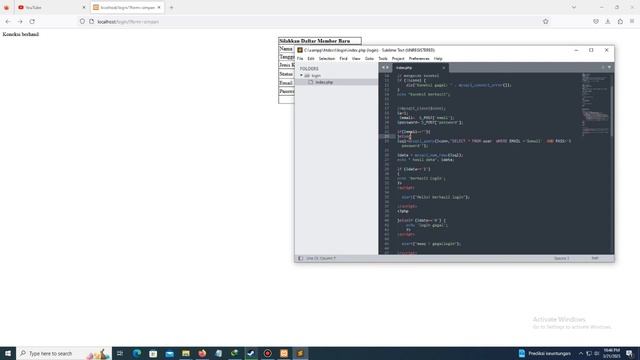Image resolution: width=640 pixels, height=360 pixels.
Task: Click the previous tab arrow in Sublime Text
Action: tap(383, 68)
